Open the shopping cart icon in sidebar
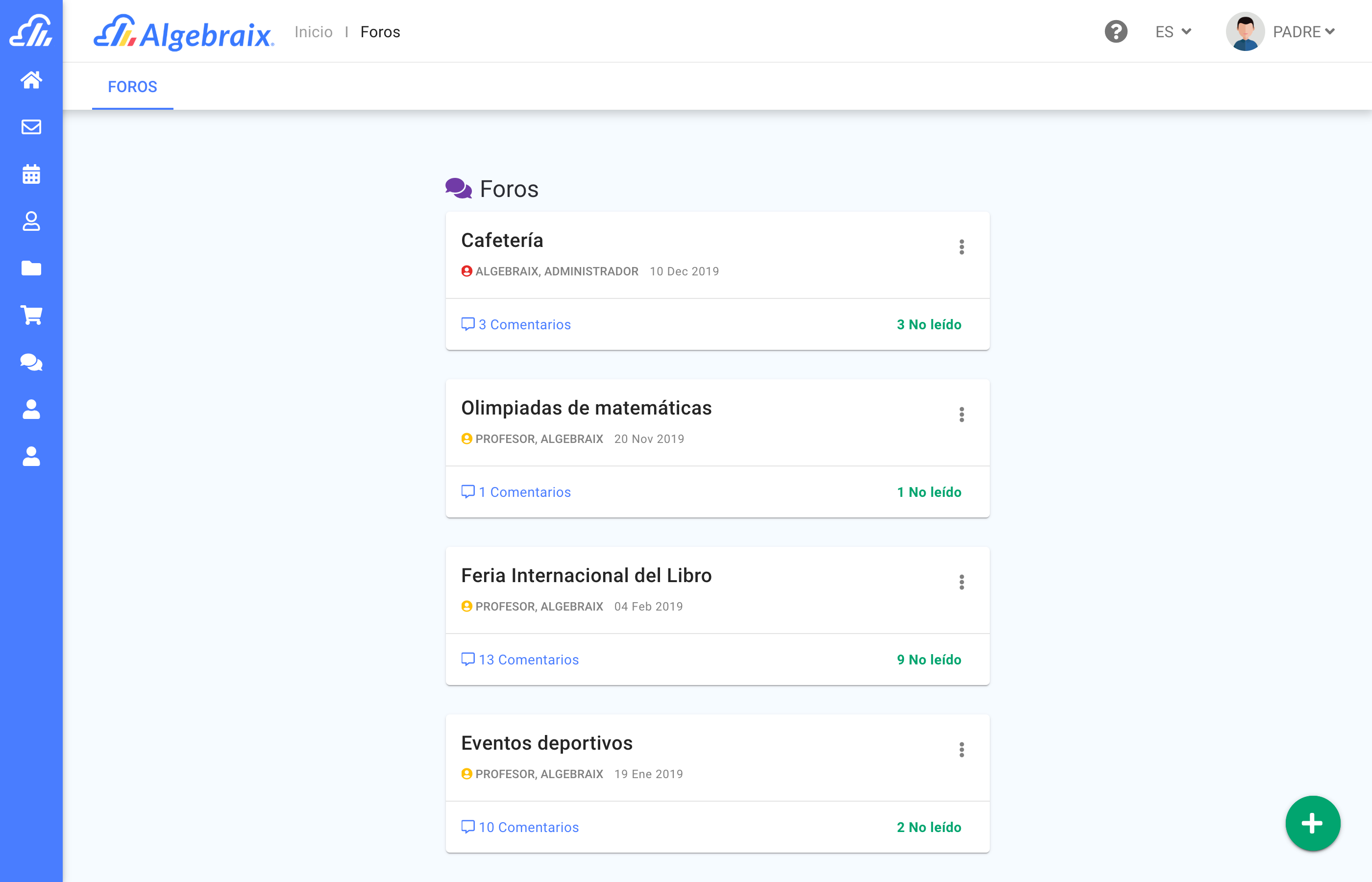The width and height of the screenshot is (1372, 882). click(x=31, y=315)
